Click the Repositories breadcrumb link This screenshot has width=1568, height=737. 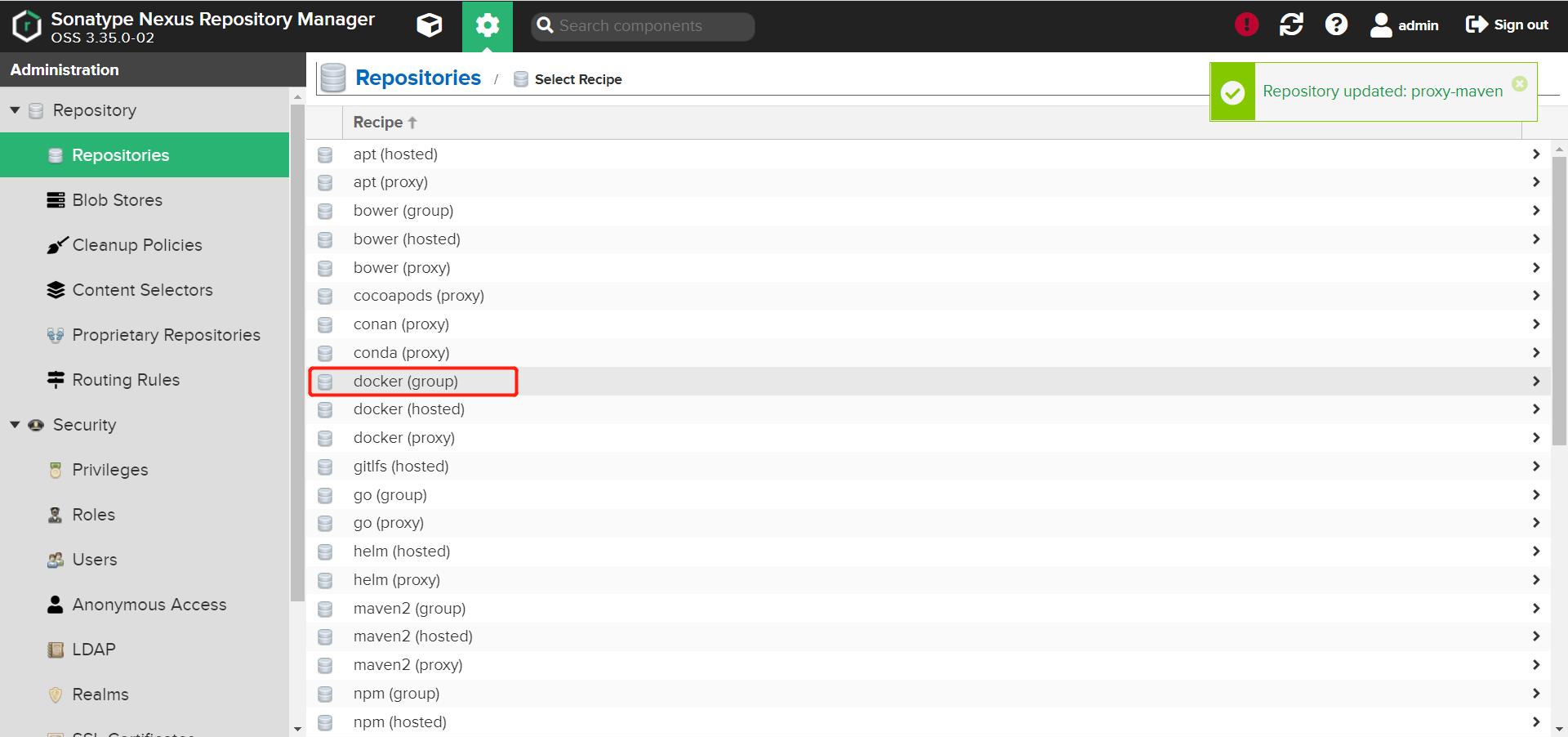pos(418,78)
